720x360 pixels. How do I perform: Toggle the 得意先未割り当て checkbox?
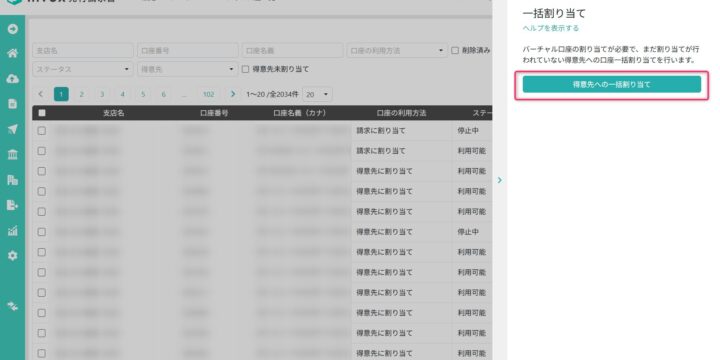[x=245, y=69]
